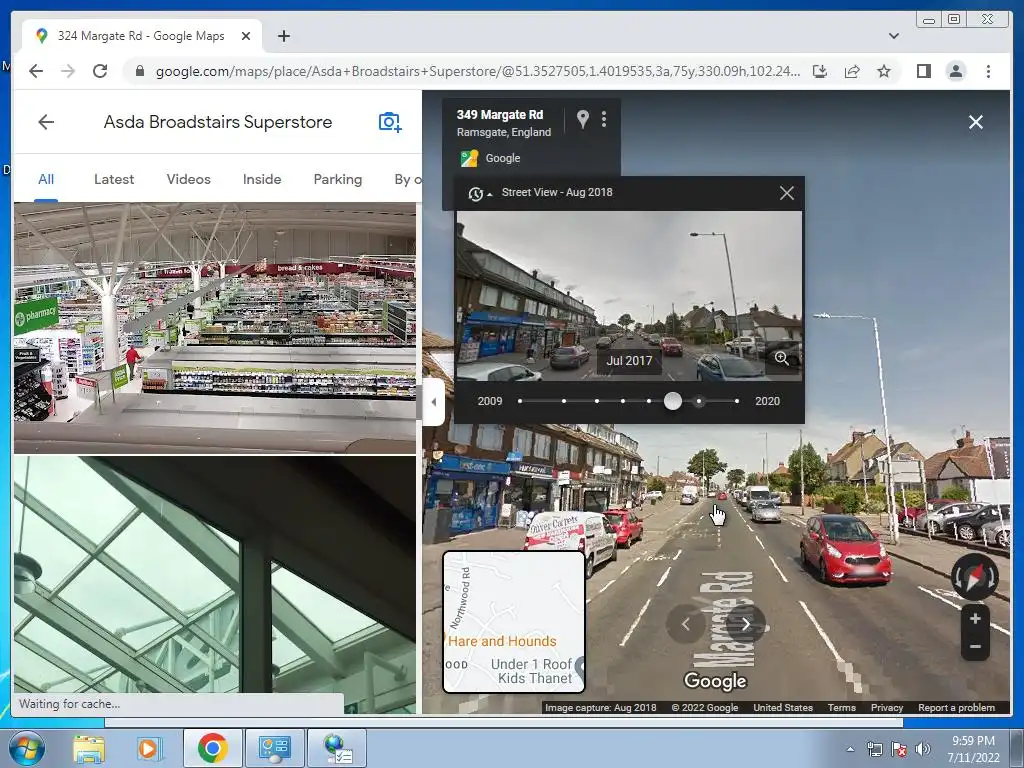Screen dimensions: 1024x768
Task: Add a photo with the camera icon
Action: [390, 122]
